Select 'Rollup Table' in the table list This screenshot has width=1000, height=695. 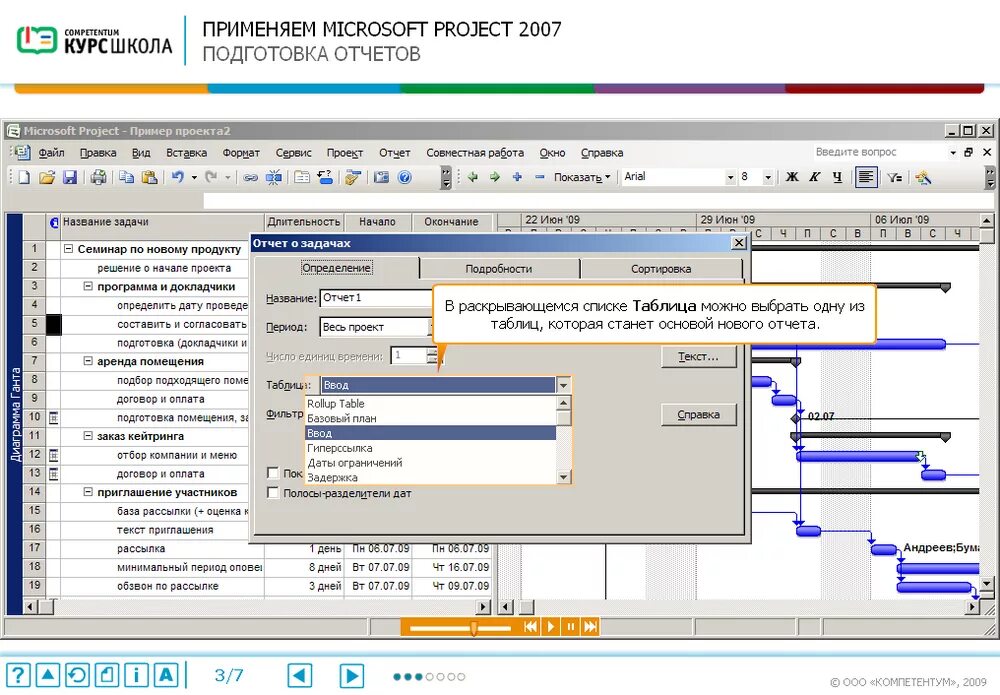[431, 404]
